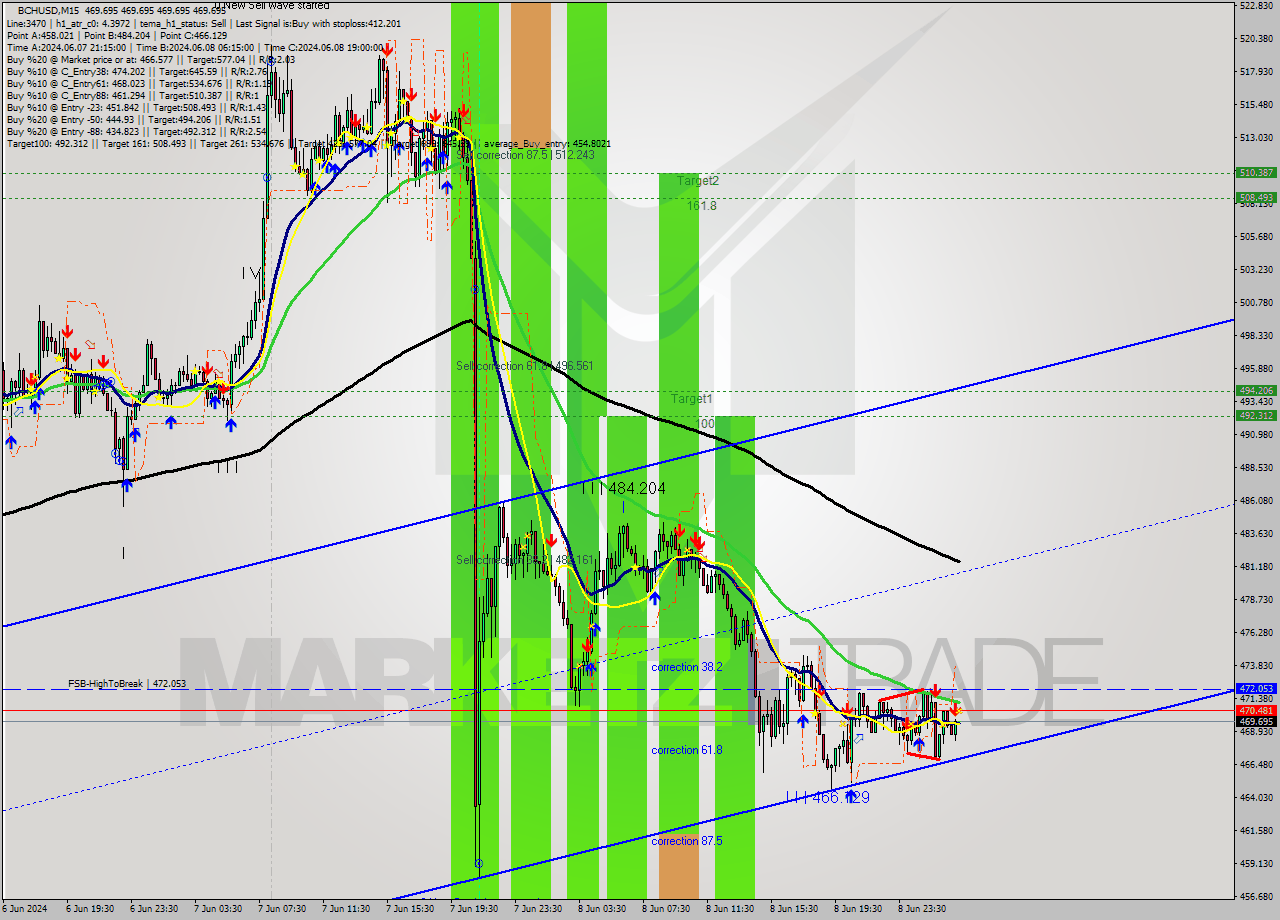Click the 'correction 87.5' blue label
Screen dimensions: 1280x920
(686, 841)
